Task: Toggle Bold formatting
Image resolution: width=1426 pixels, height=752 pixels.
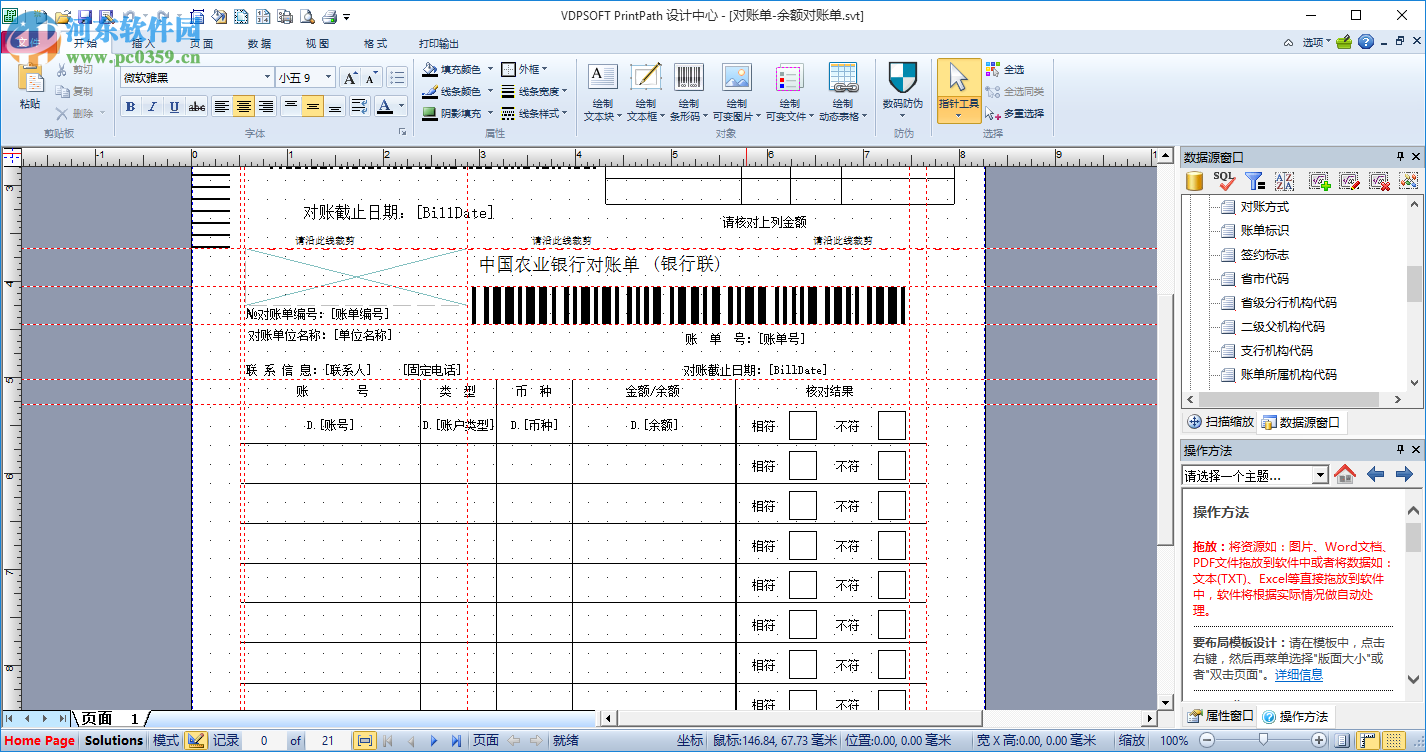Action: (130, 107)
